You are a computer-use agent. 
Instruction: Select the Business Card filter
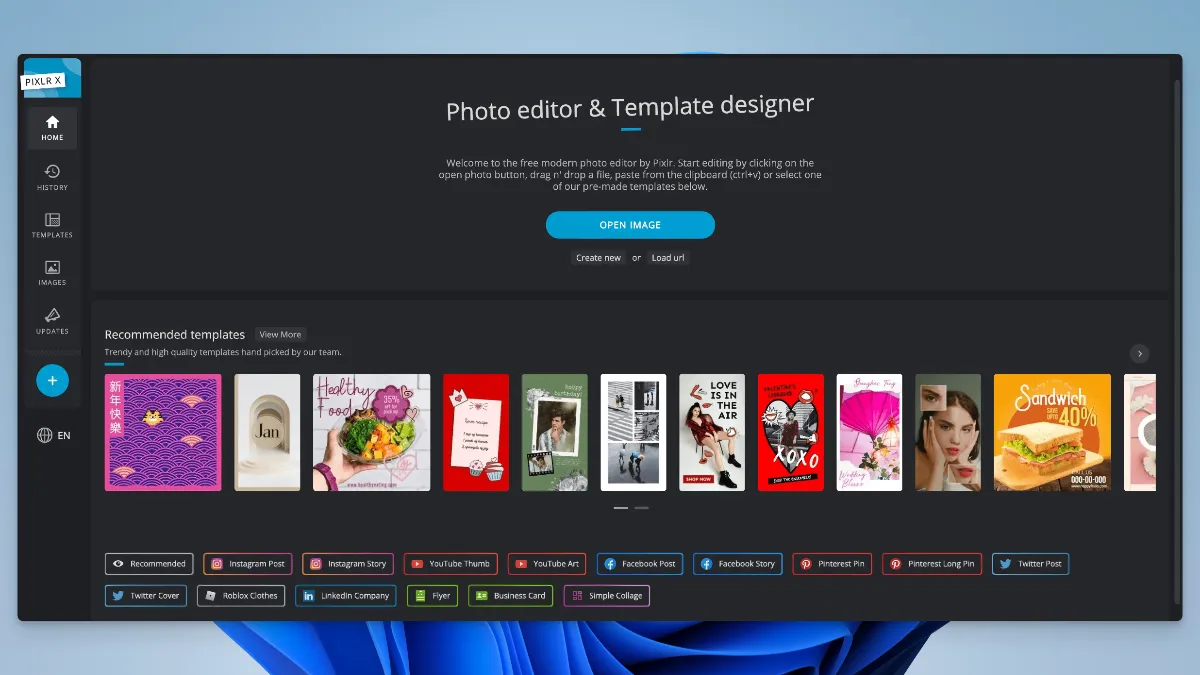tap(510, 595)
